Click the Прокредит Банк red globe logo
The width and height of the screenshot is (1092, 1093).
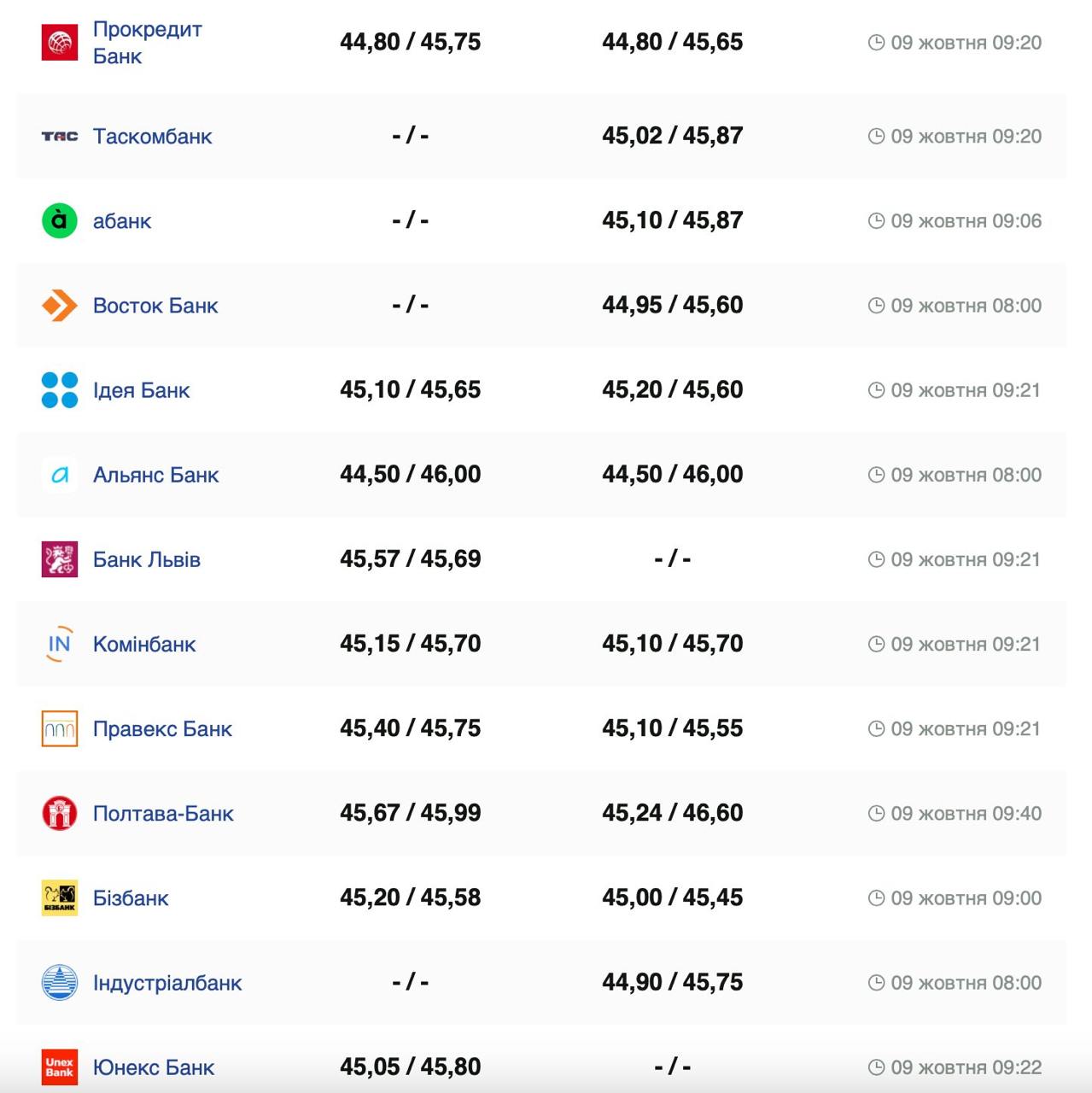(60, 43)
